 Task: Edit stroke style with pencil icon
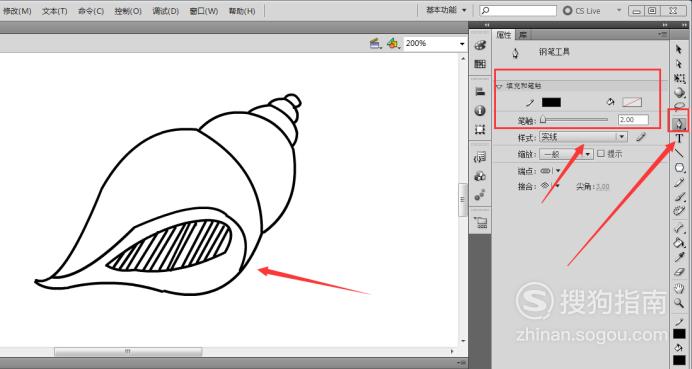pyautogui.click(x=641, y=137)
